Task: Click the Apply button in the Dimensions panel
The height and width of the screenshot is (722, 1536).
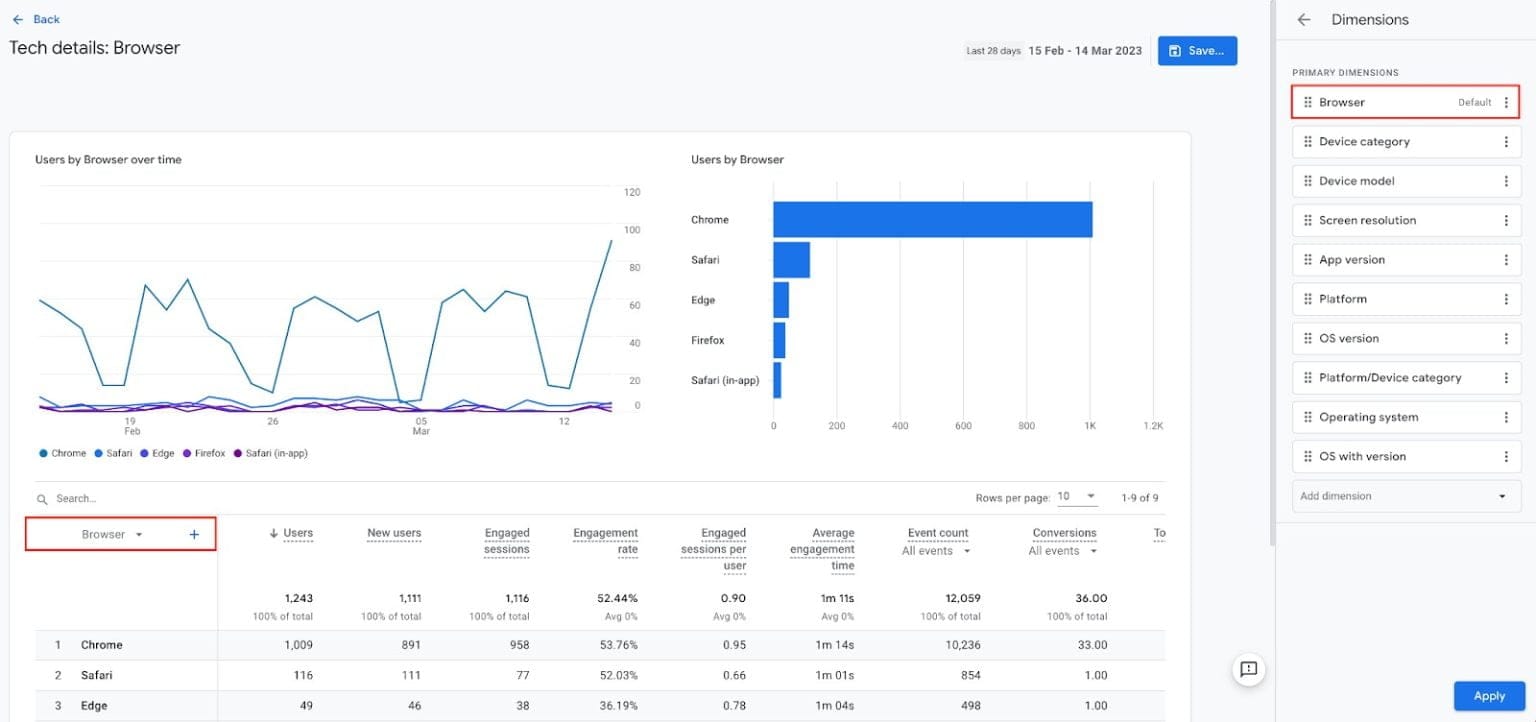Action: pyautogui.click(x=1489, y=695)
